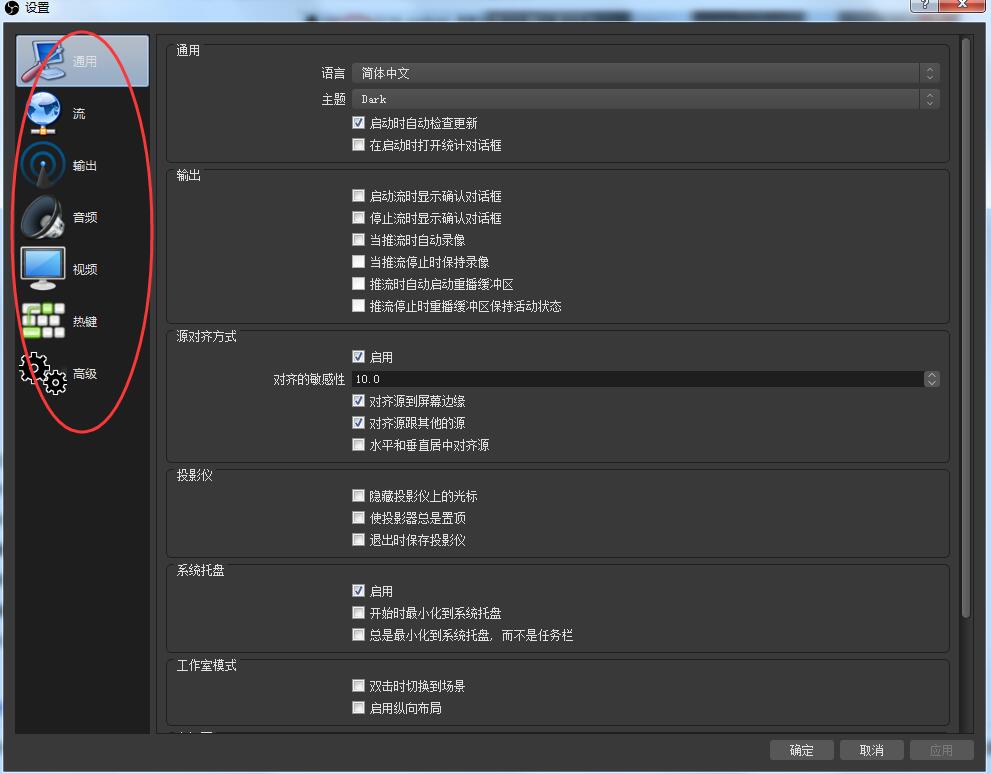Open the 主题 theme dropdown showing Dark
The width and height of the screenshot is (991, 774).
640,98
